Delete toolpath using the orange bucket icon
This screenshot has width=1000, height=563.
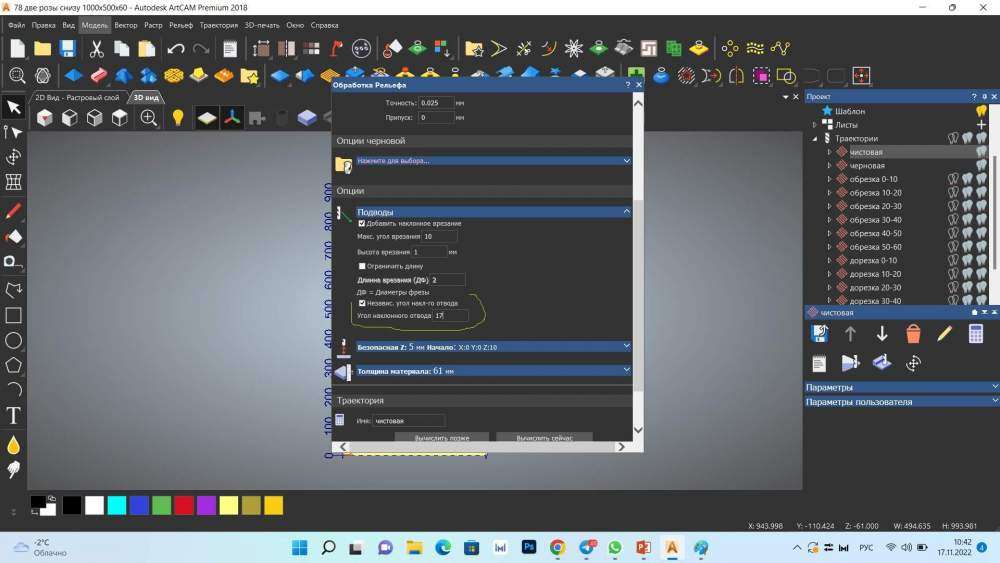click(x=913, y=335)
